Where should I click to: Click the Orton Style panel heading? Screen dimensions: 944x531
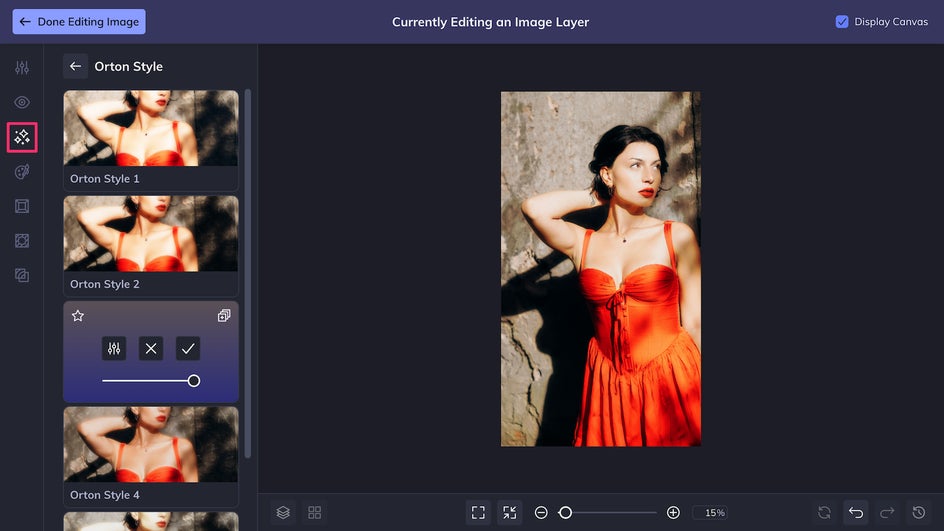[128, 66]
